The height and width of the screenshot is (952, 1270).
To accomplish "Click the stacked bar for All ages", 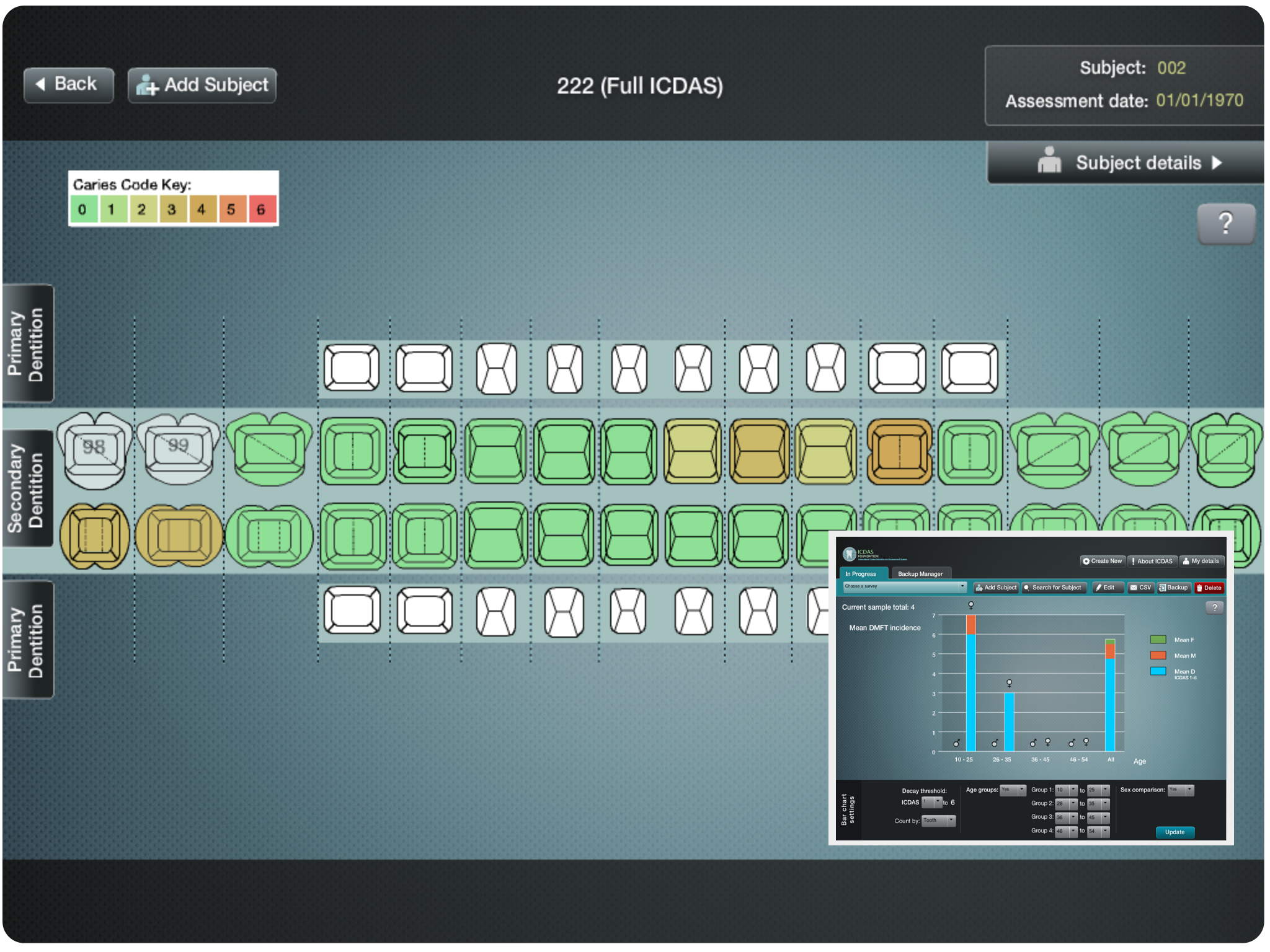I will click(x=1110, y=695).
